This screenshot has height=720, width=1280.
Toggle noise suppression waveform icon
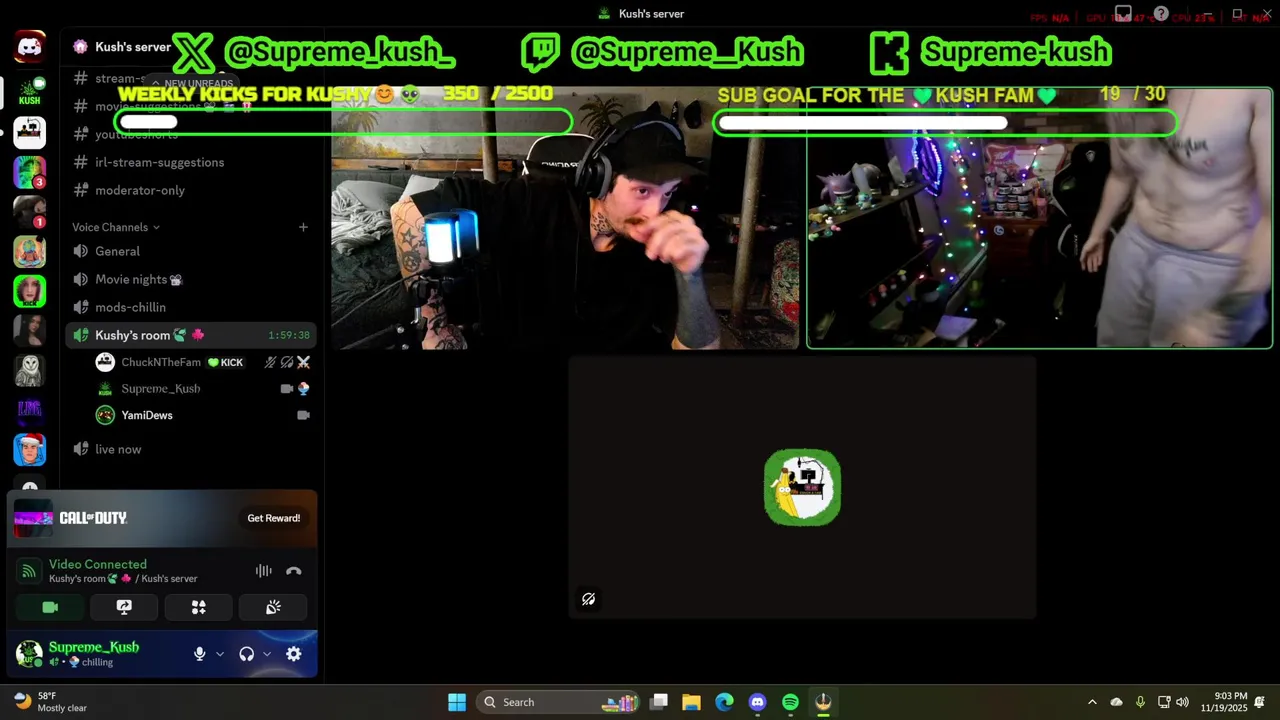pos(263,571)
